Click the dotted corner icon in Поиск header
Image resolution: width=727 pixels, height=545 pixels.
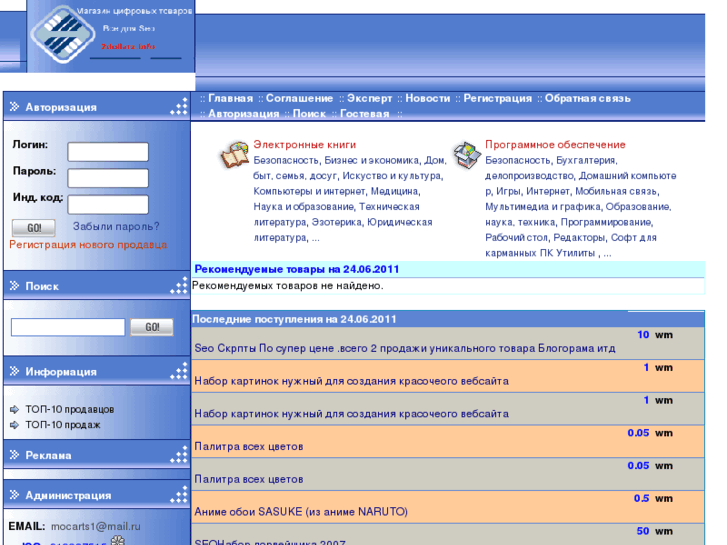[178, 286]
